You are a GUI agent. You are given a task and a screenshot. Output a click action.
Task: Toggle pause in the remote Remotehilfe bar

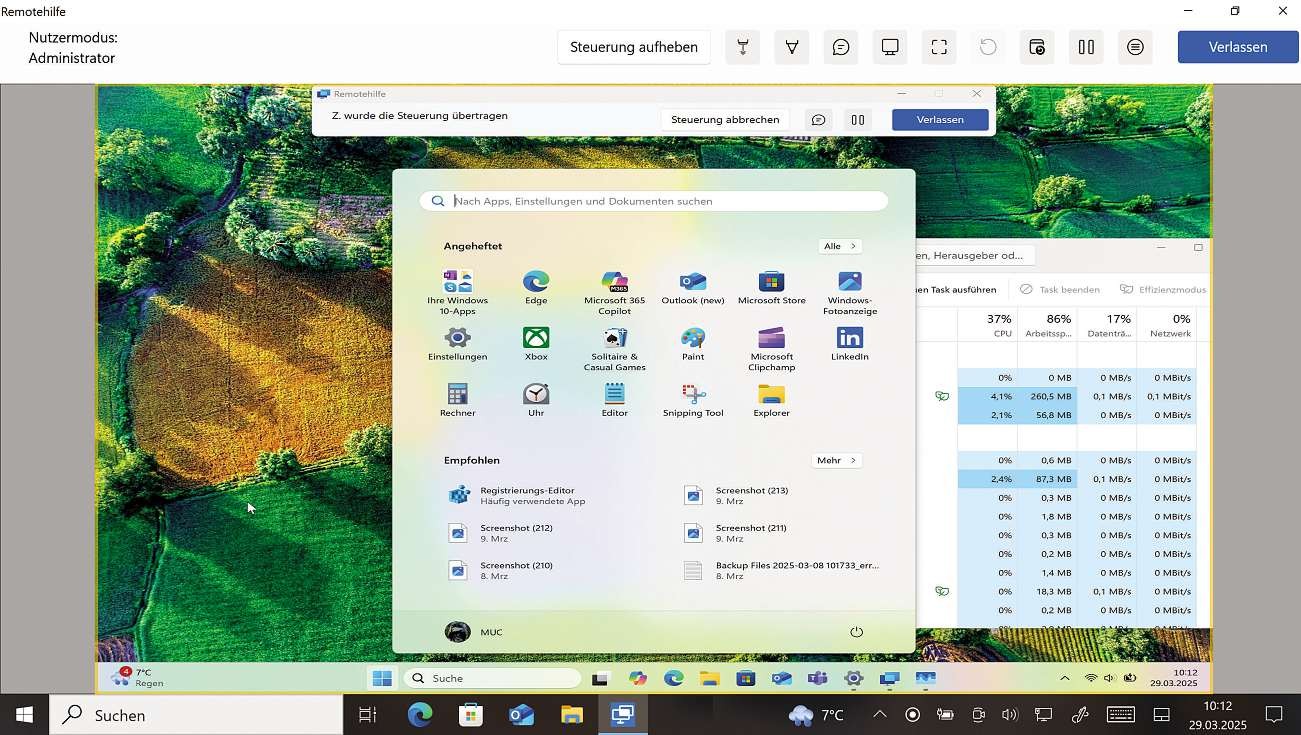click(858, 120)
